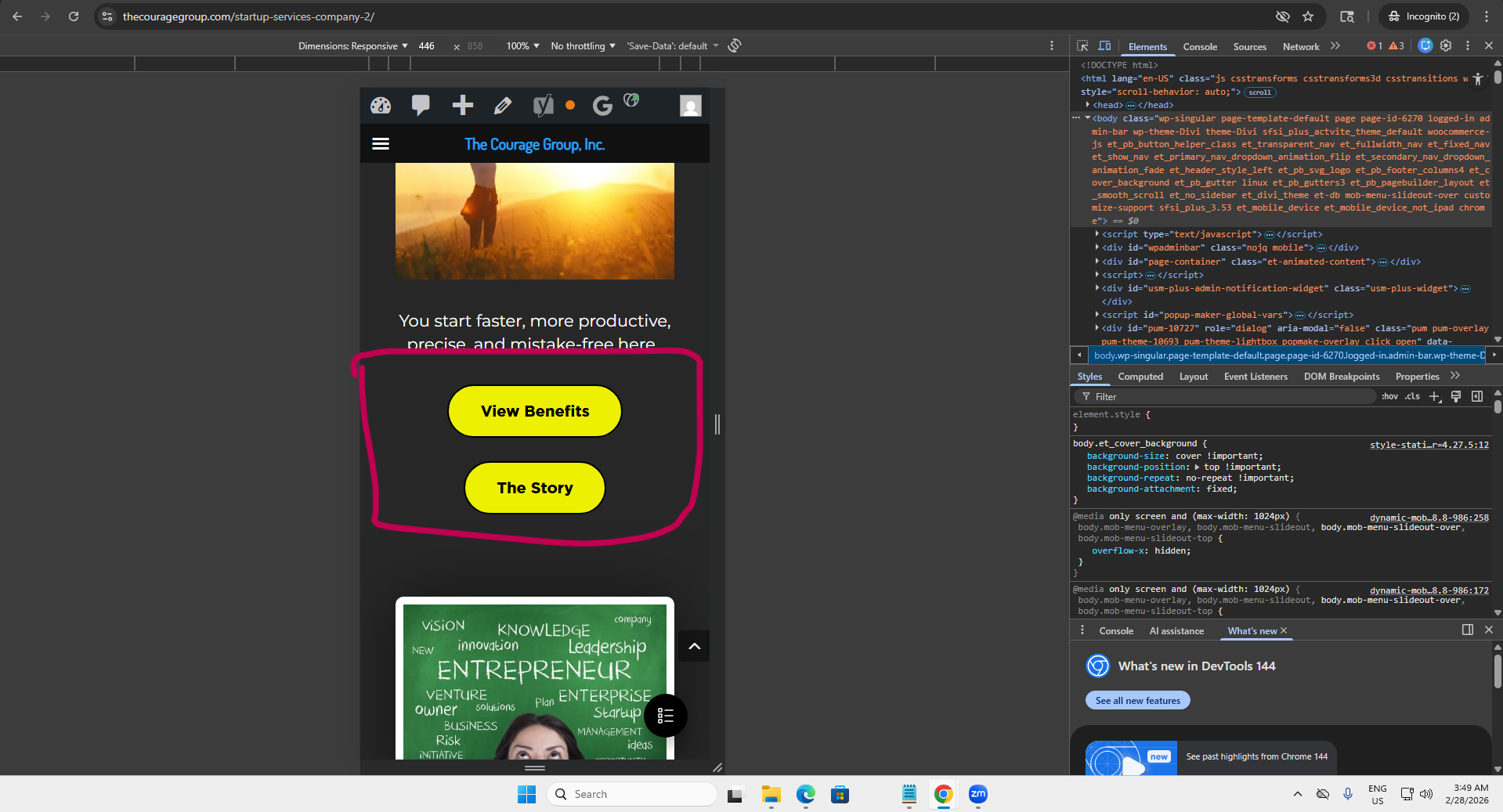Click the rotate screen icon
This screenshot has width=1503, height=812.
click(x=734, y=45)
